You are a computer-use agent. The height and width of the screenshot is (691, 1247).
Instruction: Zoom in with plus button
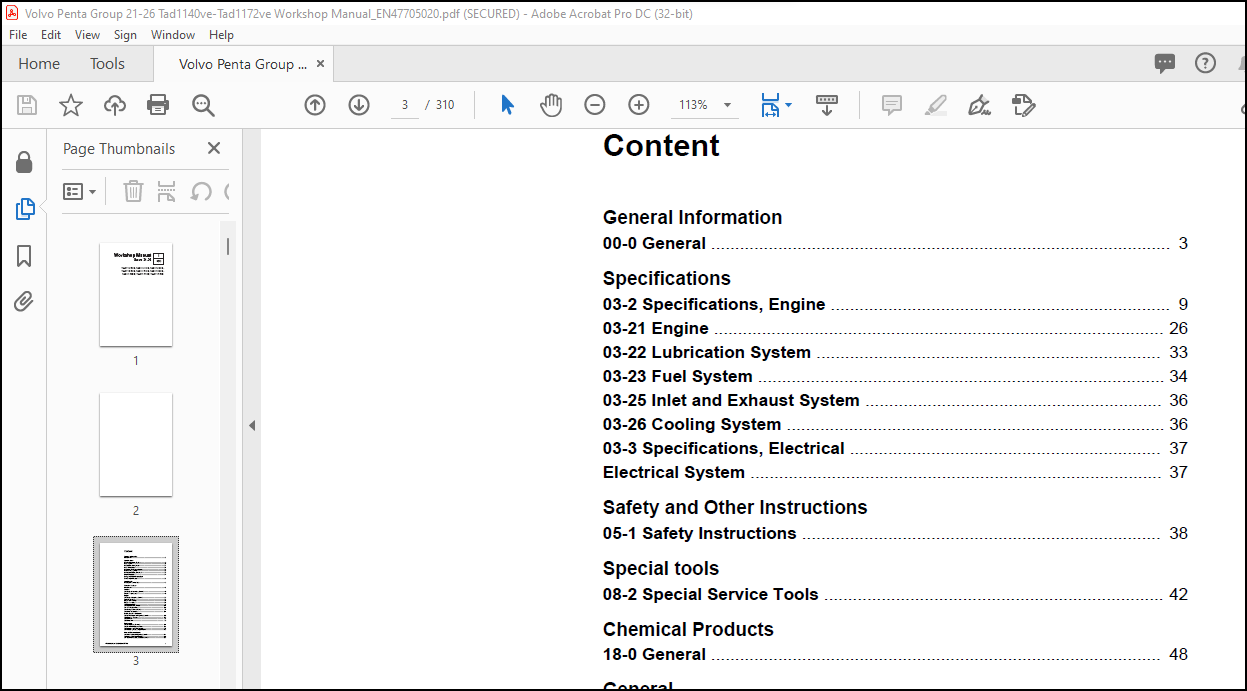[x=639, y=105]
